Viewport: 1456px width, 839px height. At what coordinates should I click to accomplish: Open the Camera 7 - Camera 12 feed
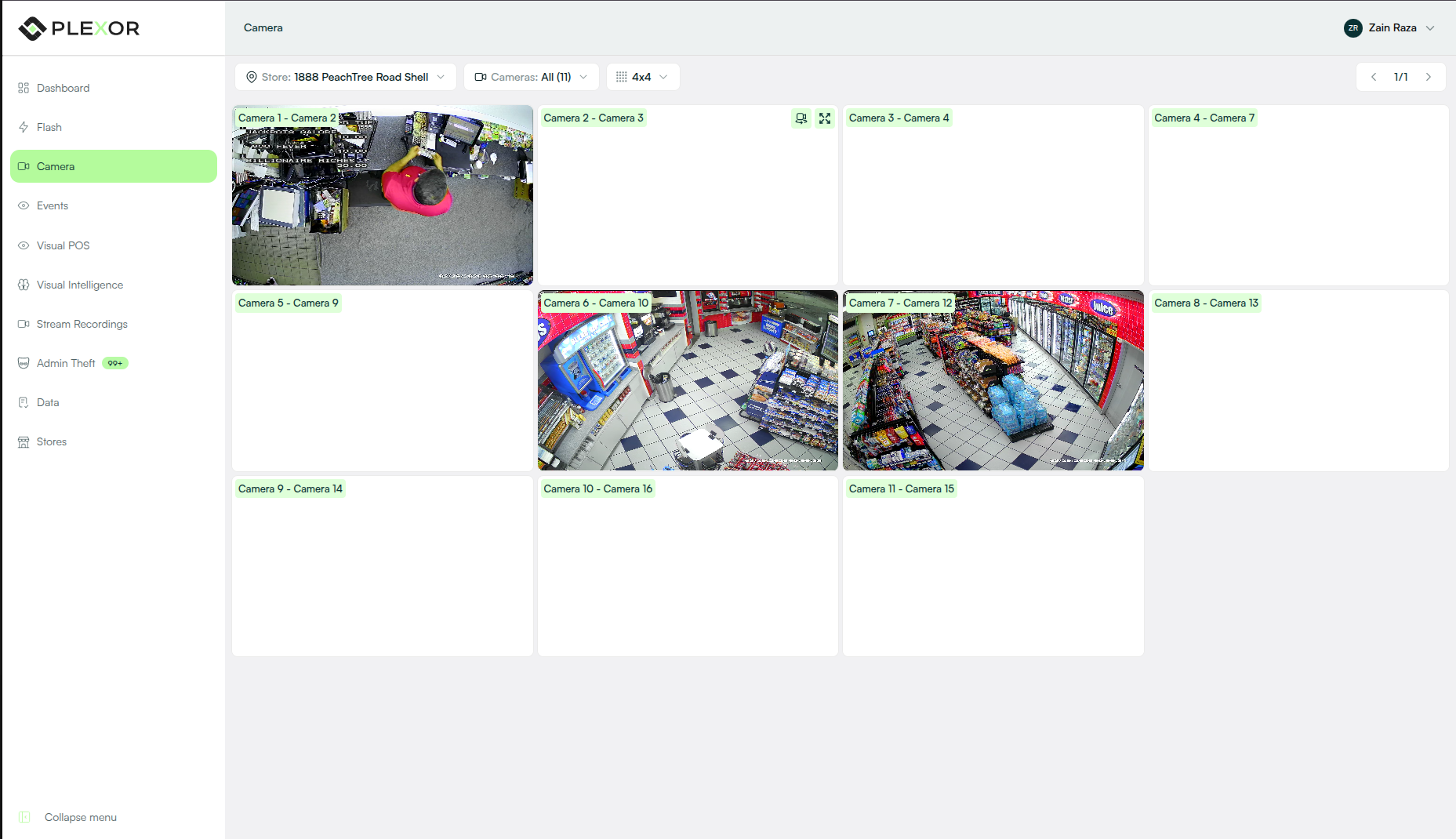point(993,380)
